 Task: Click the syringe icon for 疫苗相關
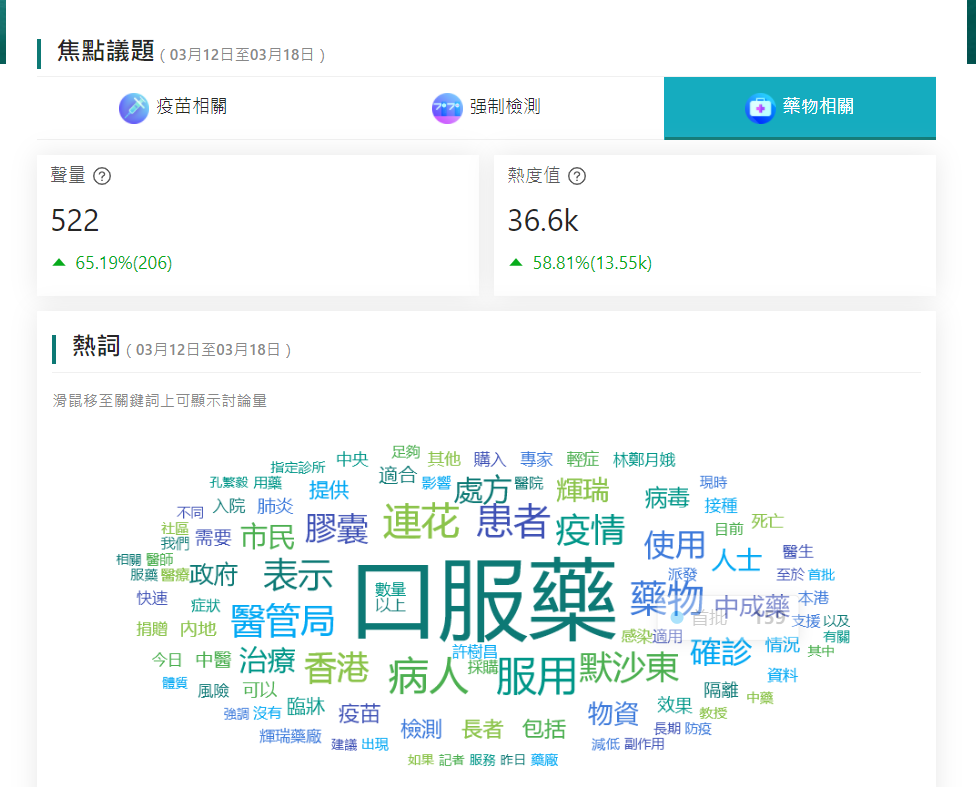click(133, 108)
